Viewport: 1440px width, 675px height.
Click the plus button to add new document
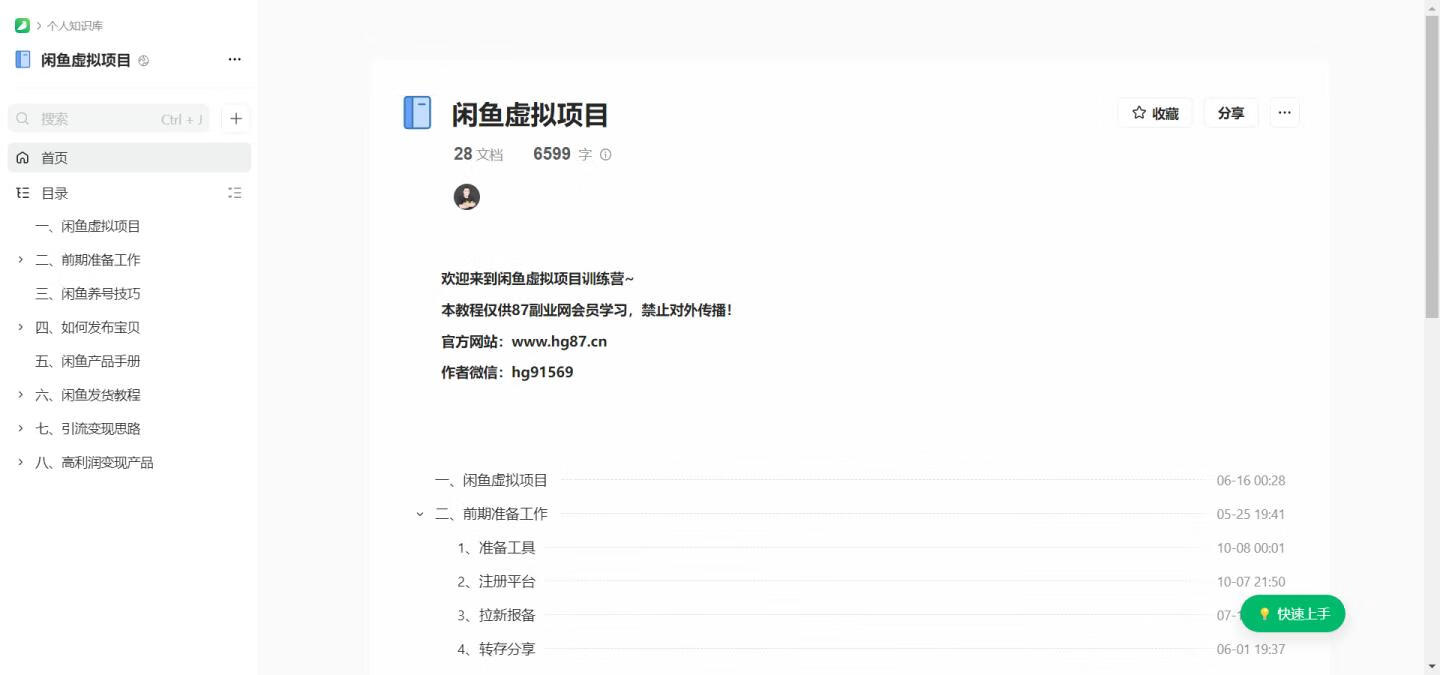[x=236, y=119]
